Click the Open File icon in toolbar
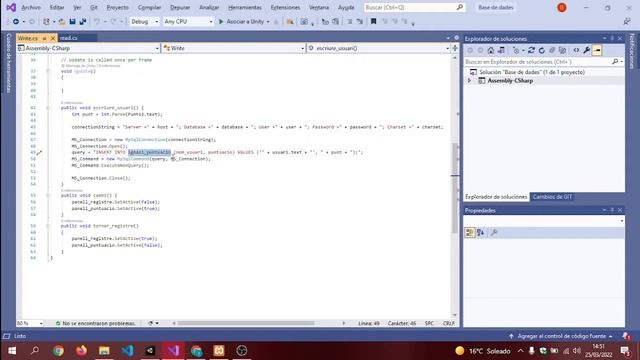The width and height of the screenshot is (640, 360). click(x=62, y=22)
